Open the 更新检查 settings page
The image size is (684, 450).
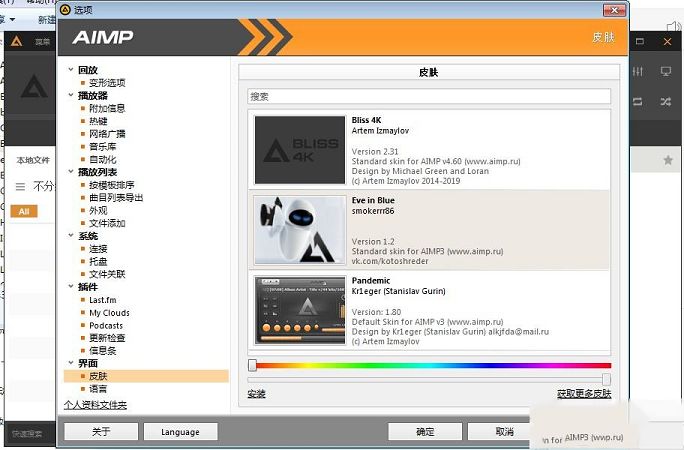coord(107,338)
